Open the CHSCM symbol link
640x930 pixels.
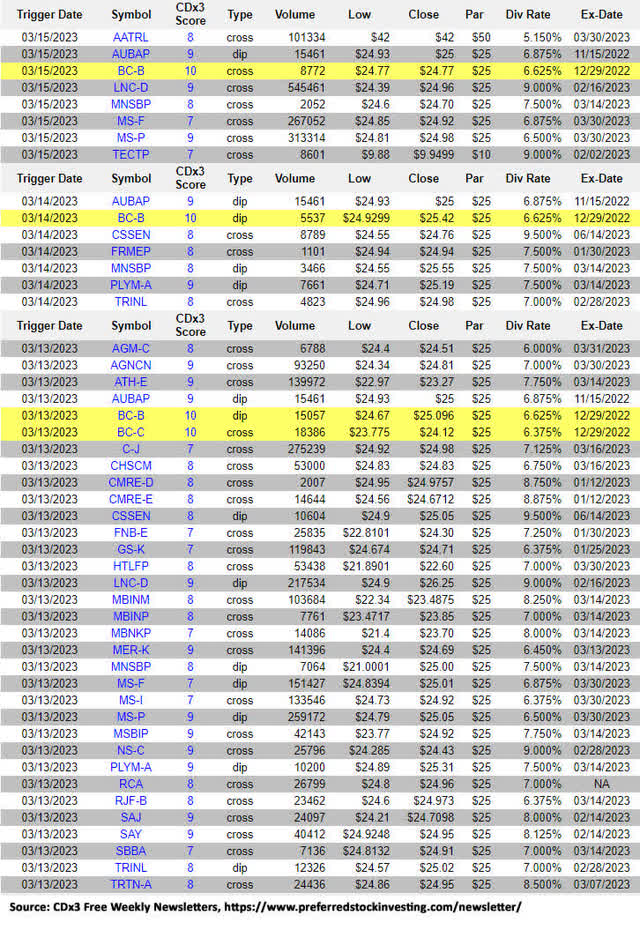130,466
